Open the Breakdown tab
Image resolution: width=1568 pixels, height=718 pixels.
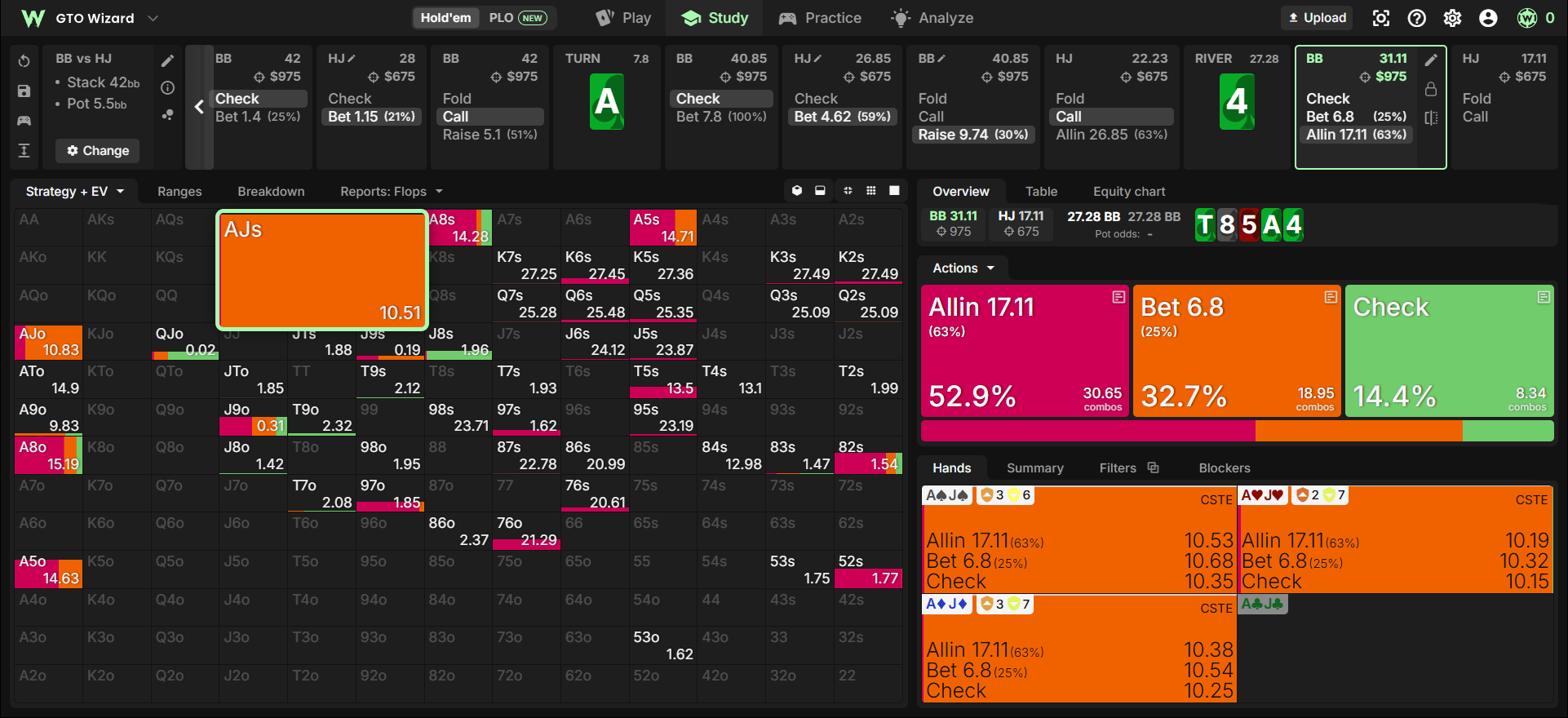point(271,192)
